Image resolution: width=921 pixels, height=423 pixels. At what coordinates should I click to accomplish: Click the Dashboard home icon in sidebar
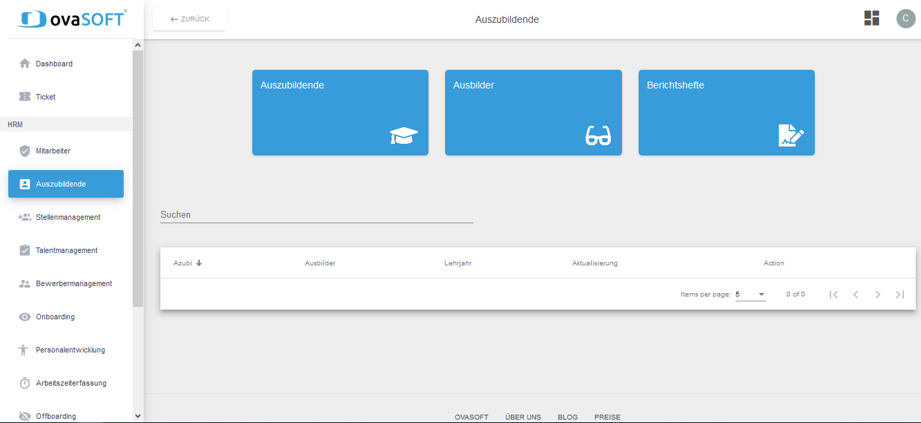click(25, 64)
